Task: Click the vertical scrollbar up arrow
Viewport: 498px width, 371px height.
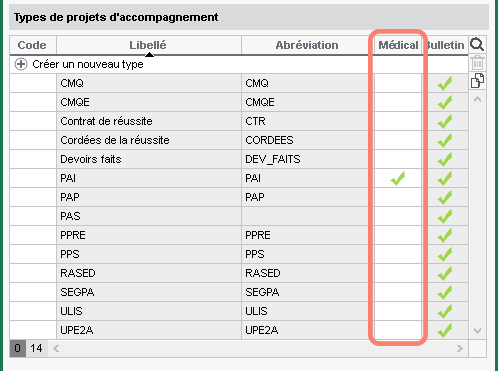Action: pos(477,99)
